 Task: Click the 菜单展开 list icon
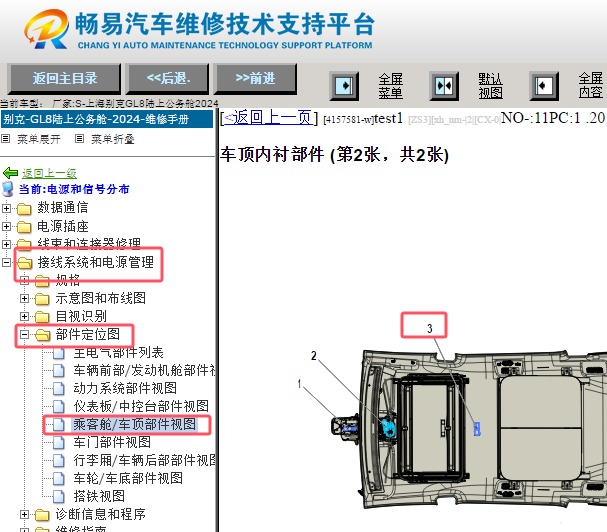coord(5,139)
